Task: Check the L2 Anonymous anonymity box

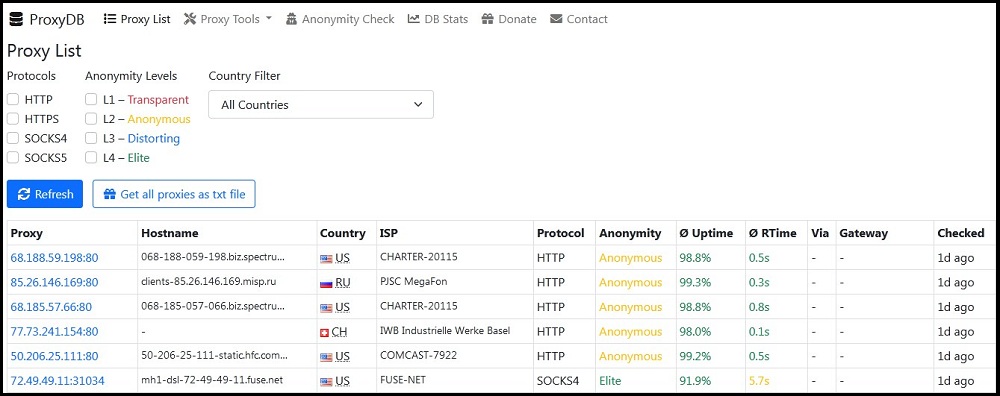Action: 91,119
